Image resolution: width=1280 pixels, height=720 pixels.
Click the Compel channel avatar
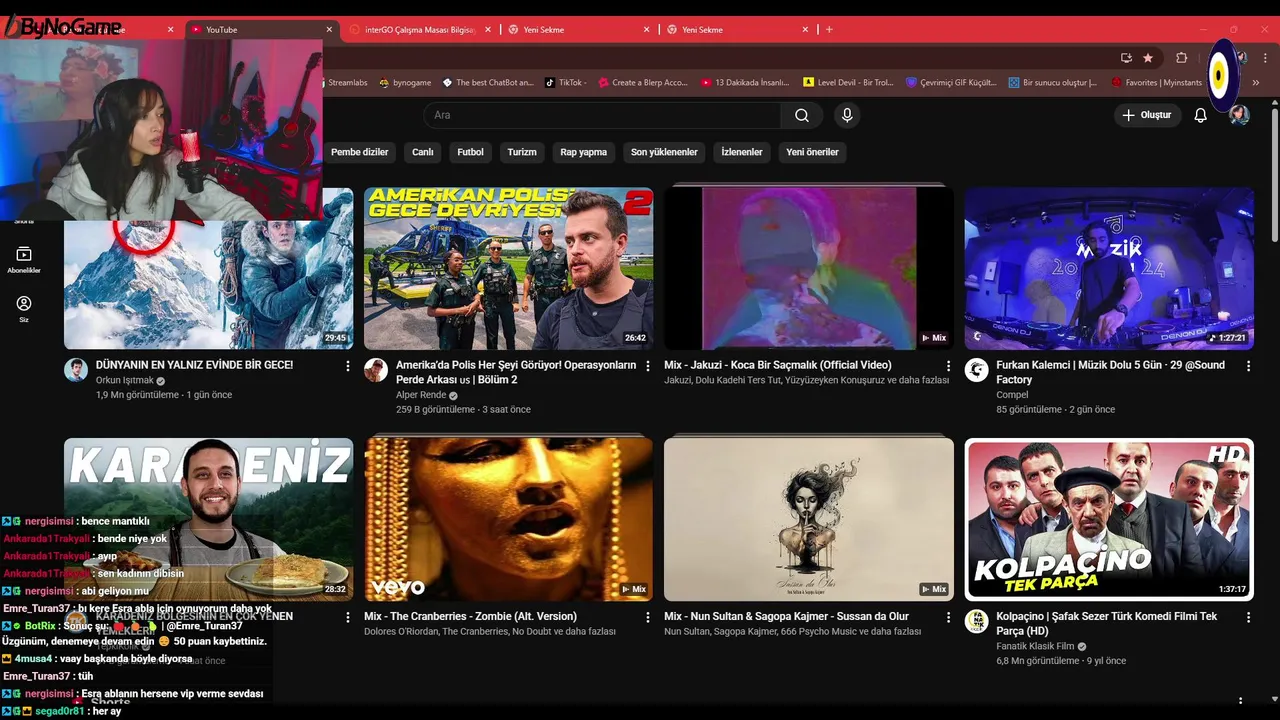point(976,370)
